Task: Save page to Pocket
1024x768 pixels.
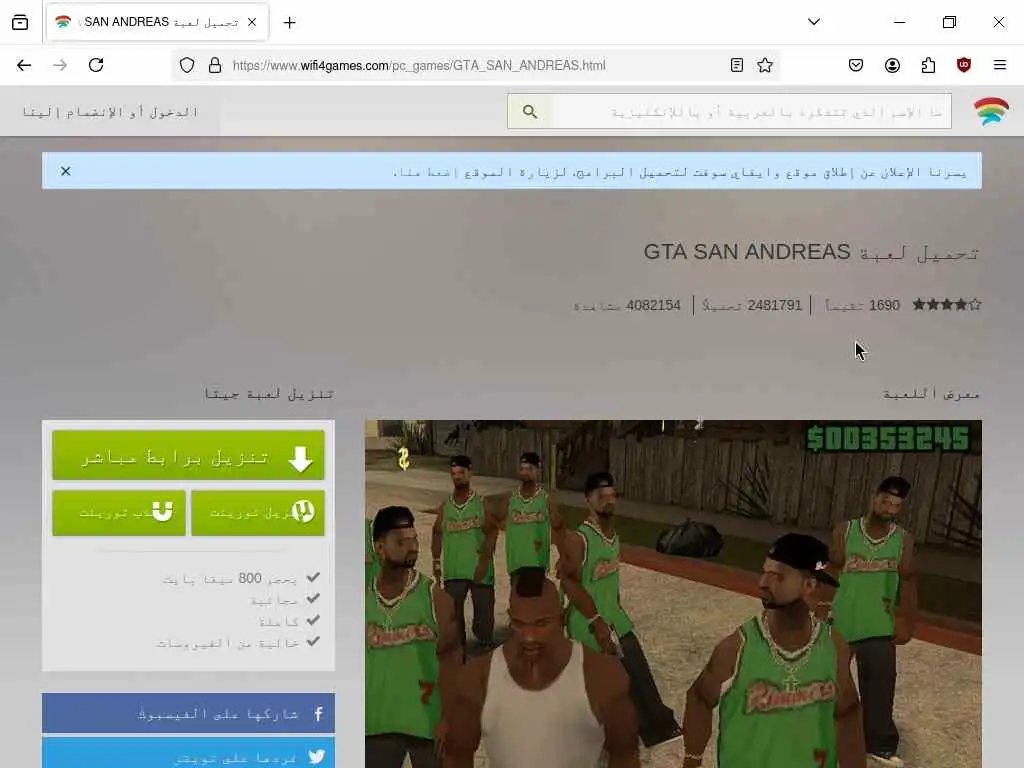Action: click(856, 65)
